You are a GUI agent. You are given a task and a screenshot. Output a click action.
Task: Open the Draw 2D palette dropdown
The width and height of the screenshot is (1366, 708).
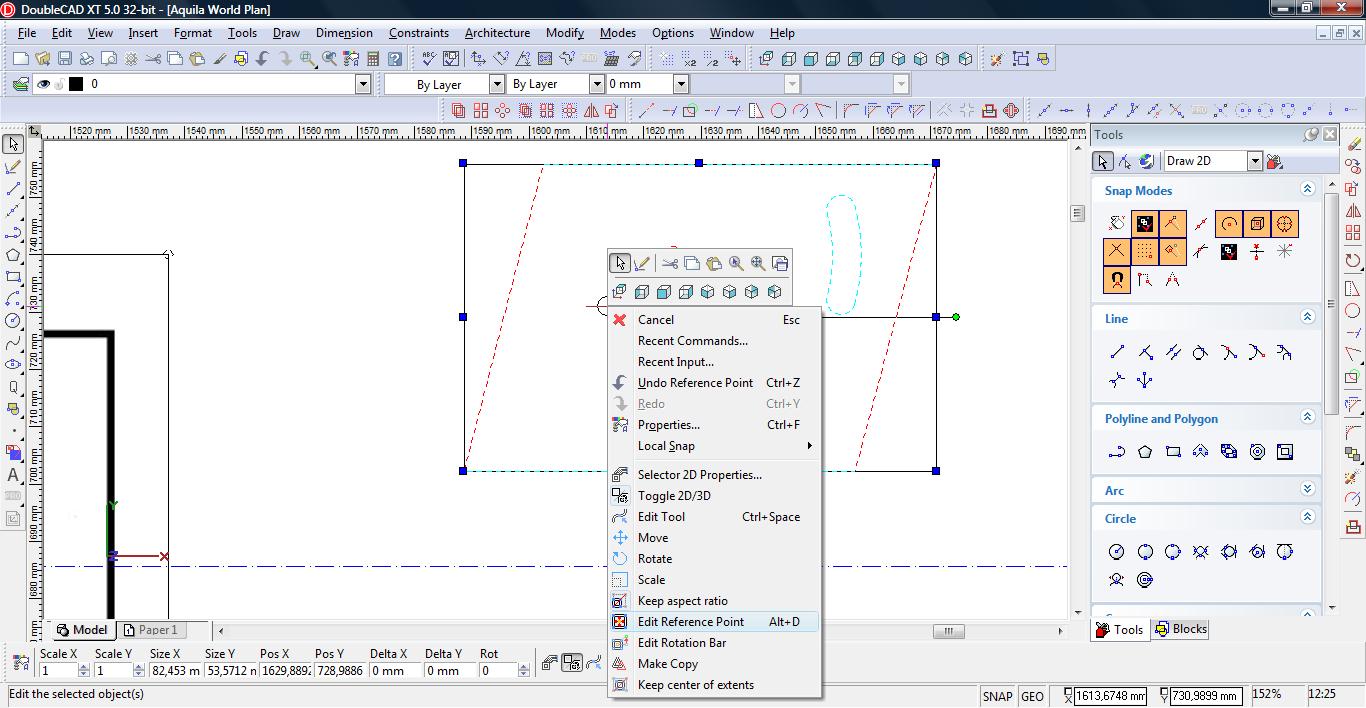click(x=1254, y=161)
